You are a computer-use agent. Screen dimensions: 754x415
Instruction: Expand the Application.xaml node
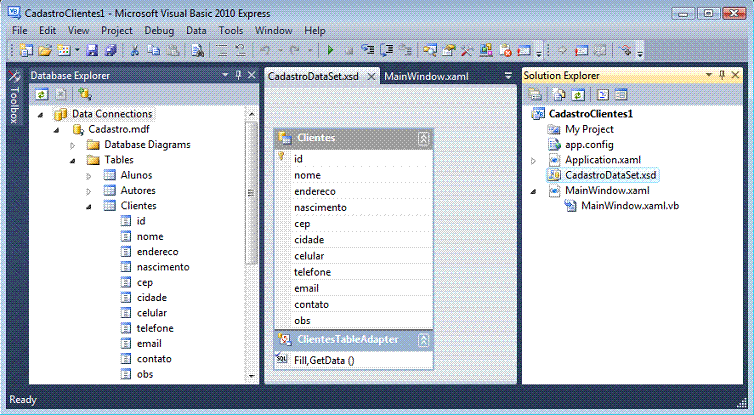click(x=533, y=160)
